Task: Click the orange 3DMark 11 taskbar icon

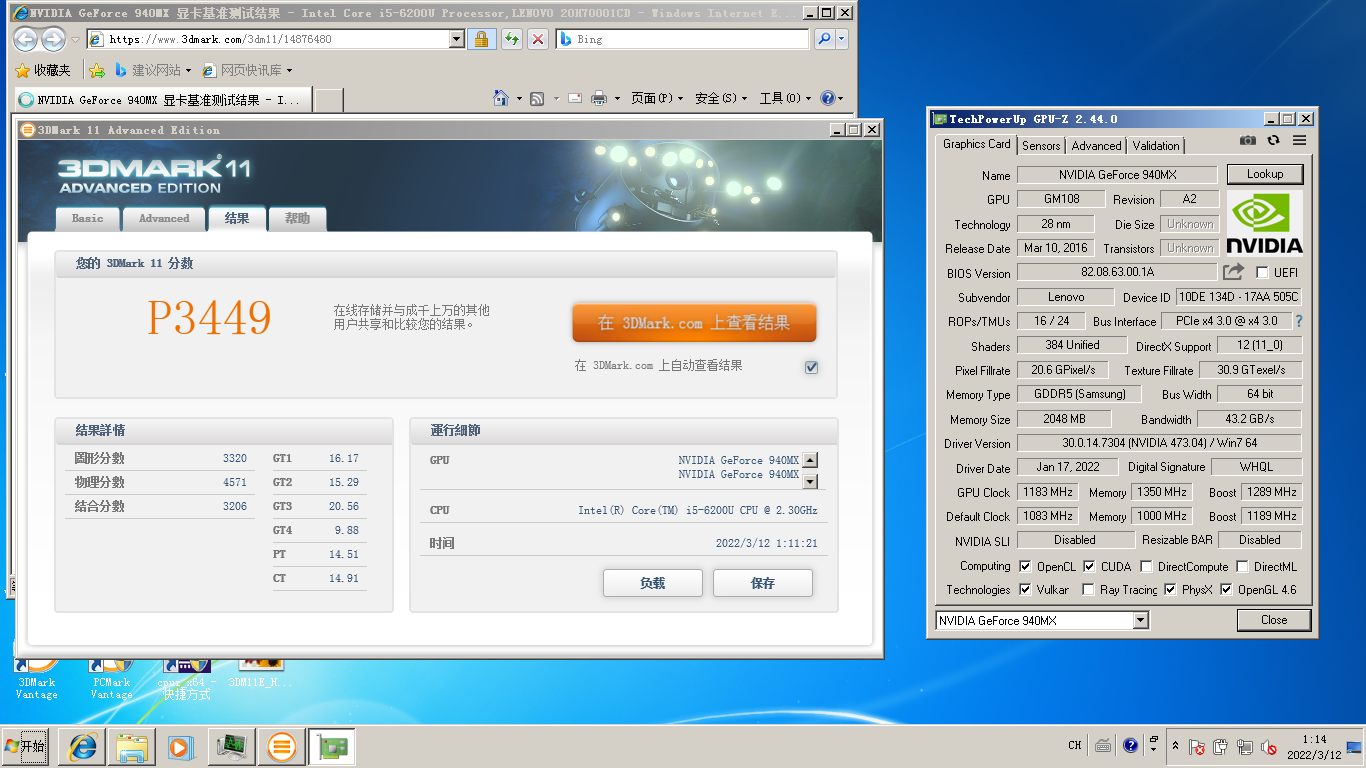Action: pos(282,747)
